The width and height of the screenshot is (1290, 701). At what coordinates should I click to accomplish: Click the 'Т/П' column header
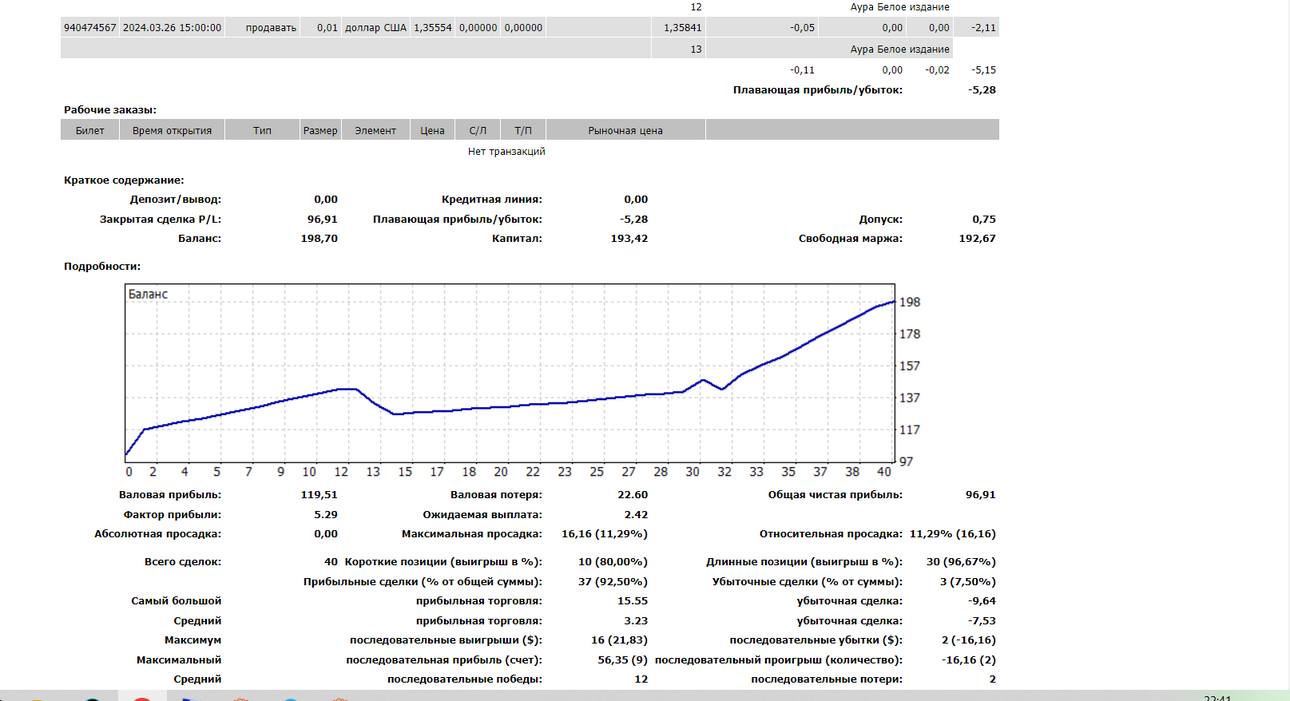pos(524,130)
